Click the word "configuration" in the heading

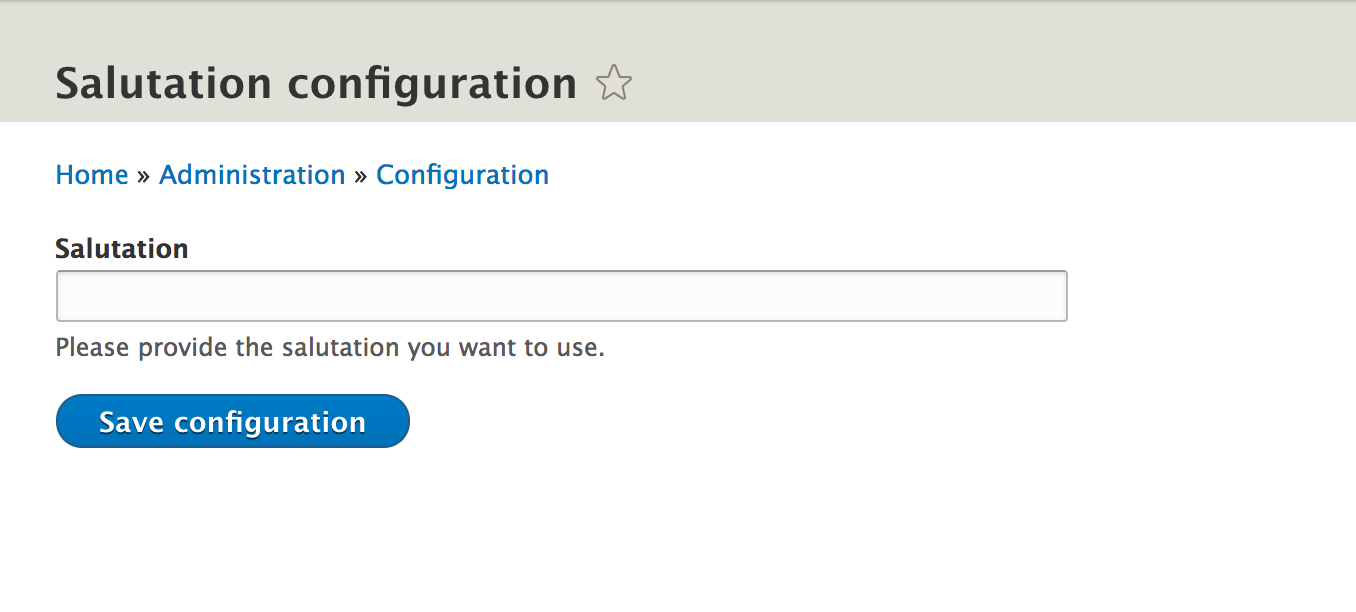pyautogui.click(x=432, y=83)
